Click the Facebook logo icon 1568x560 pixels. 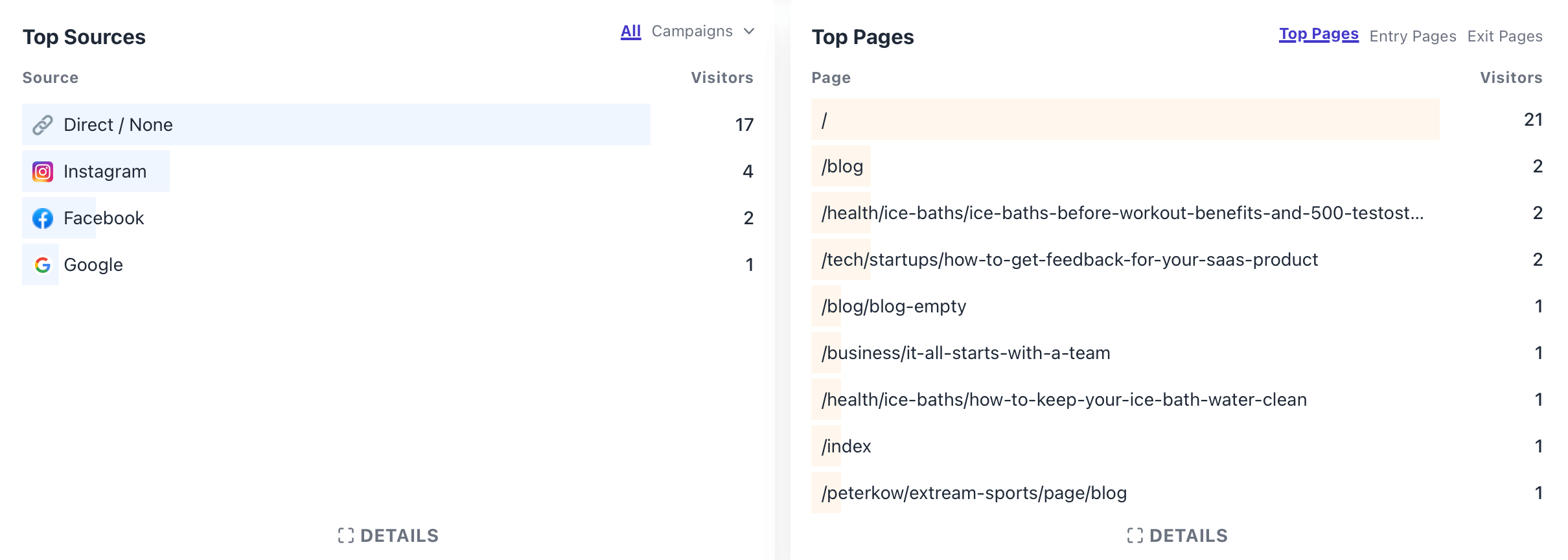click(x=43, y=218)
